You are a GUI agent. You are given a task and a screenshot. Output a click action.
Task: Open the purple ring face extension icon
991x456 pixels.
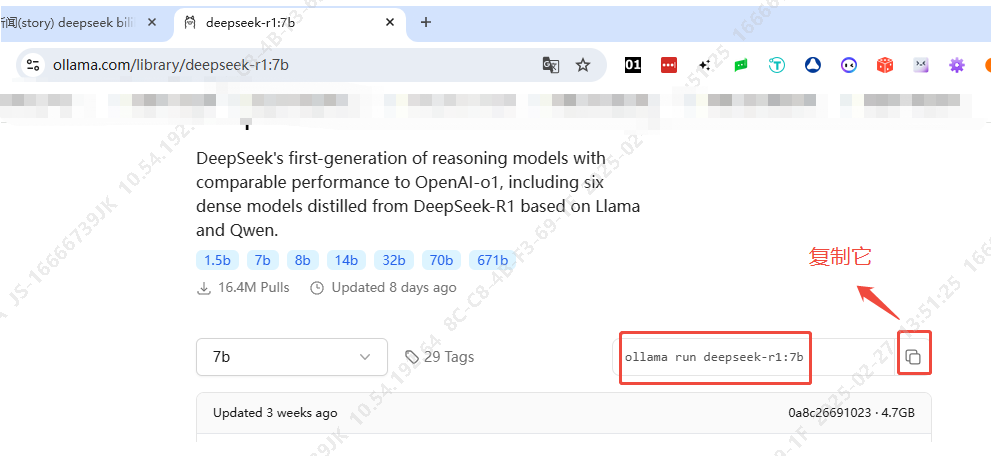pyautogui.click(x=849, y=64)
